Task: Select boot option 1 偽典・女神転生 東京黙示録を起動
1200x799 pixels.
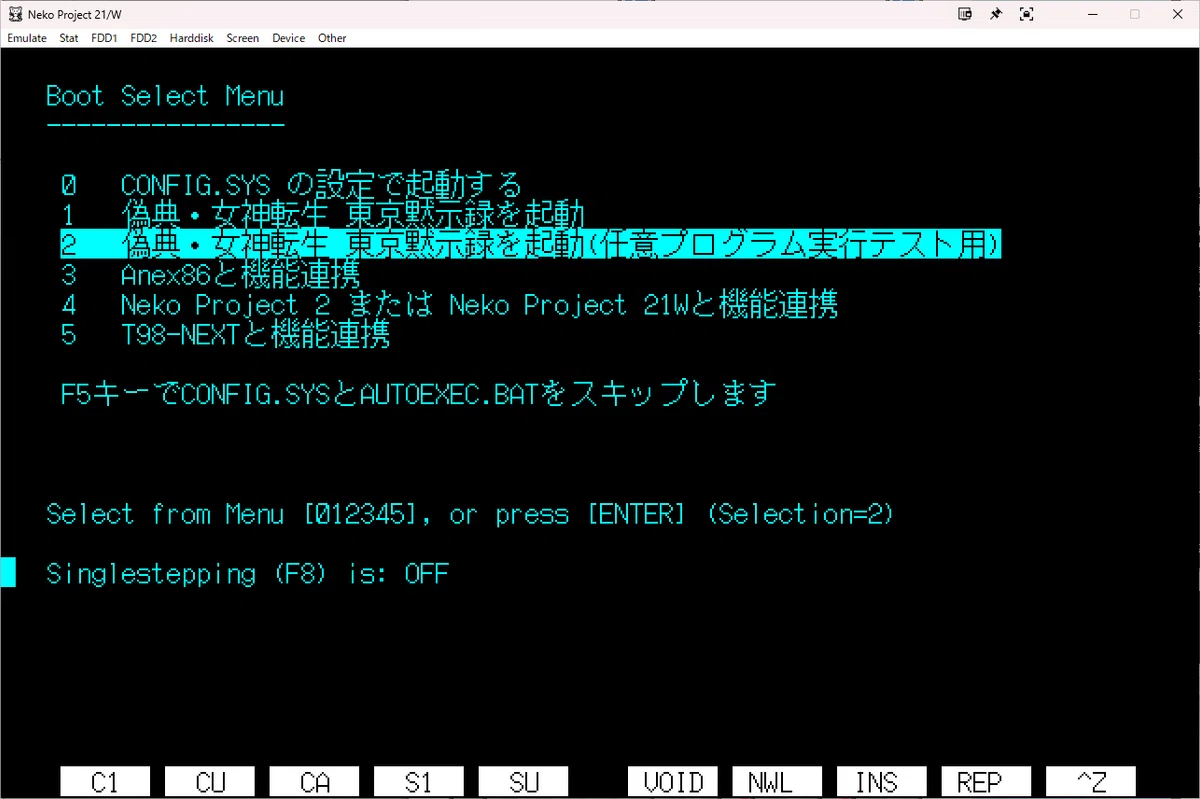Action: (322, 215)
